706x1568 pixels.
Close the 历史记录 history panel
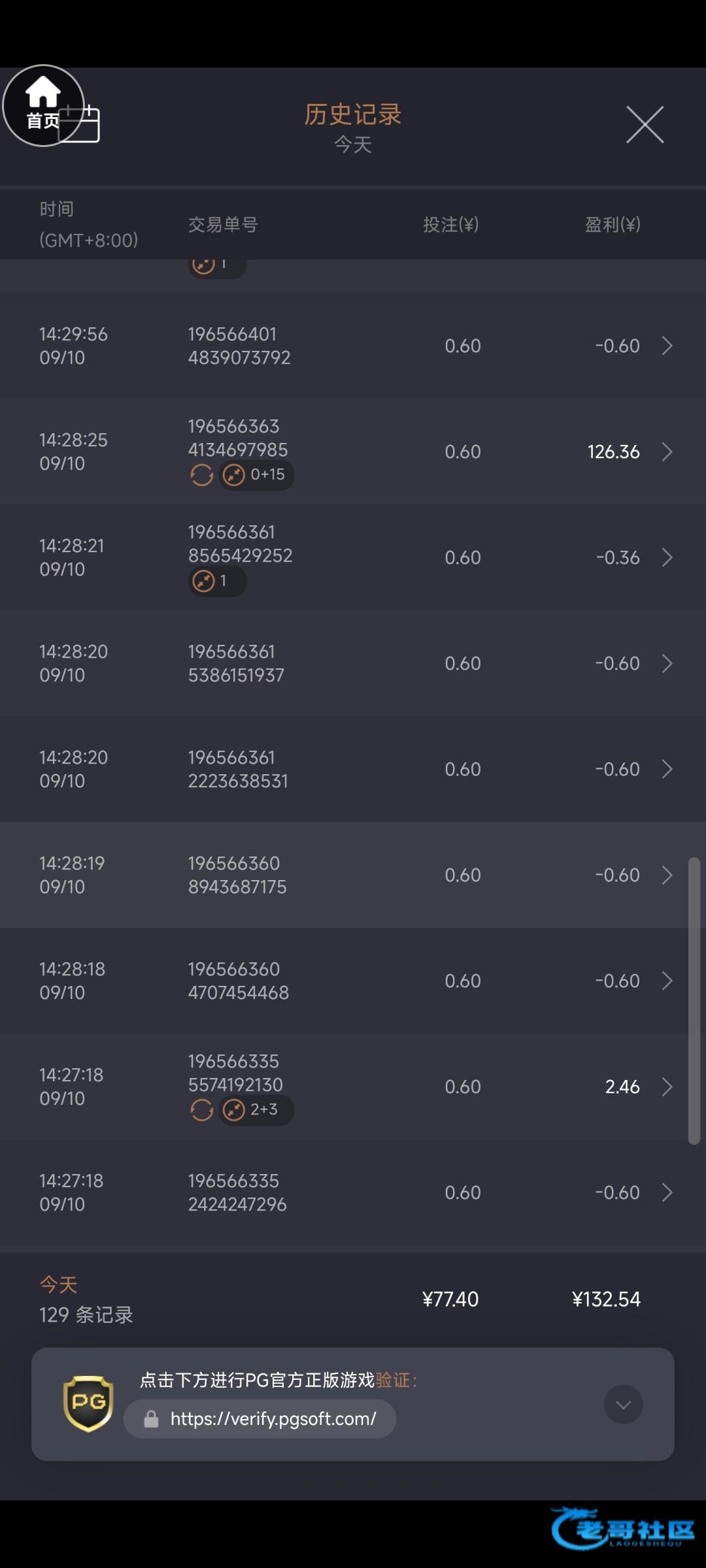pos(645,124)
